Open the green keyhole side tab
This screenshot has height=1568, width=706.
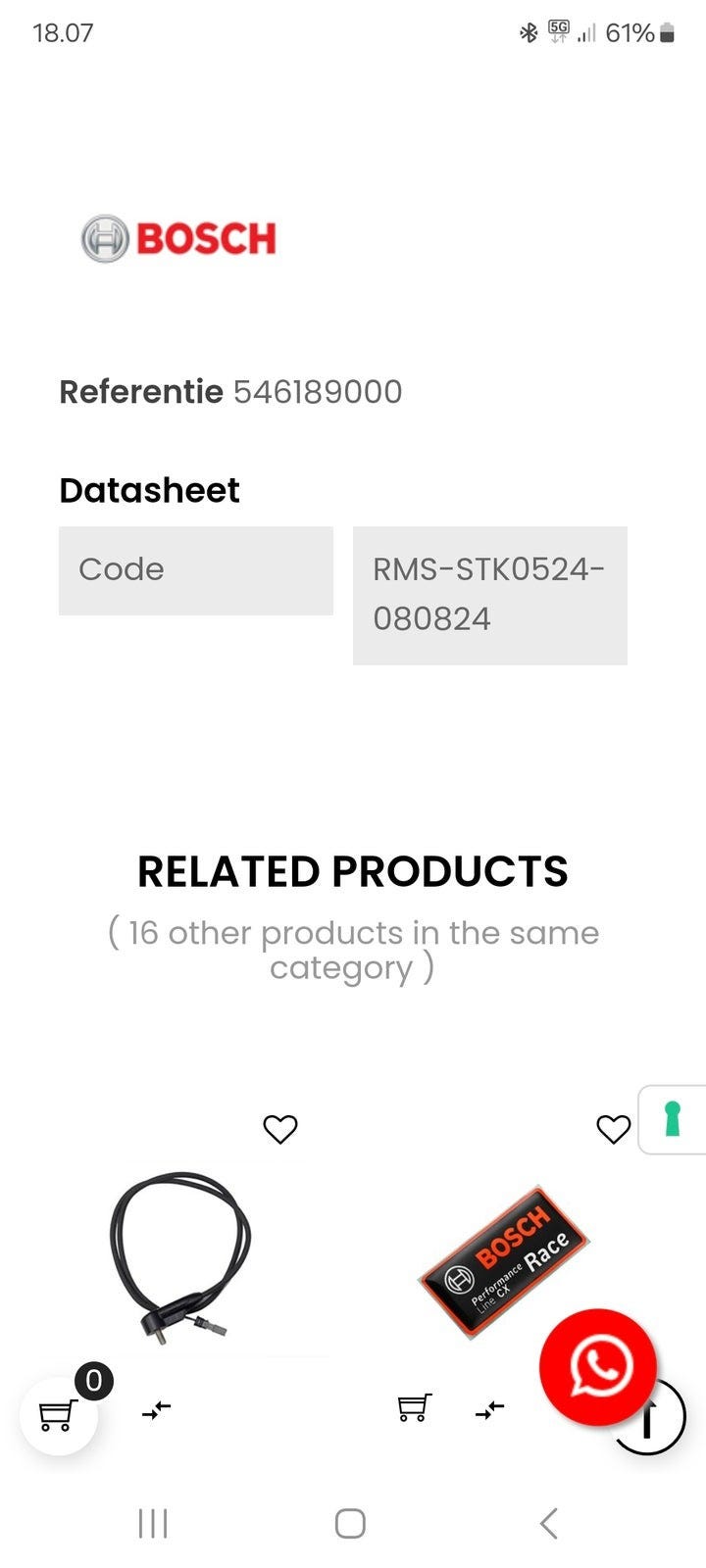(x=673, y=1119)
